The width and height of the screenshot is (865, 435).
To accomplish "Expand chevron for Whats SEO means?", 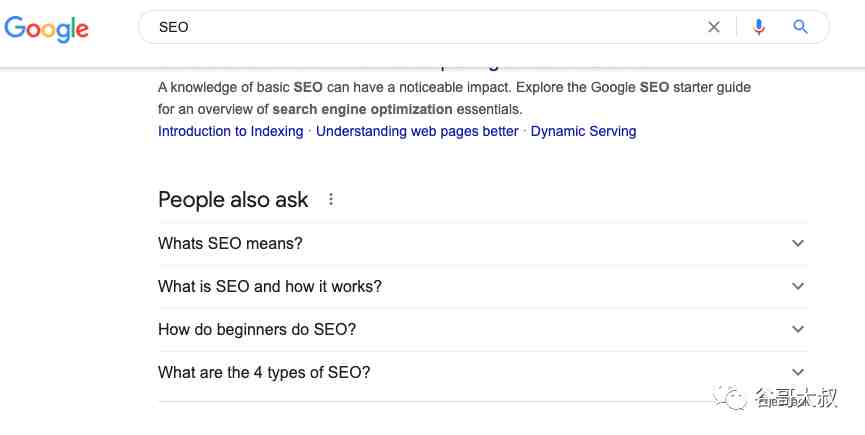I will coord(798,243).
